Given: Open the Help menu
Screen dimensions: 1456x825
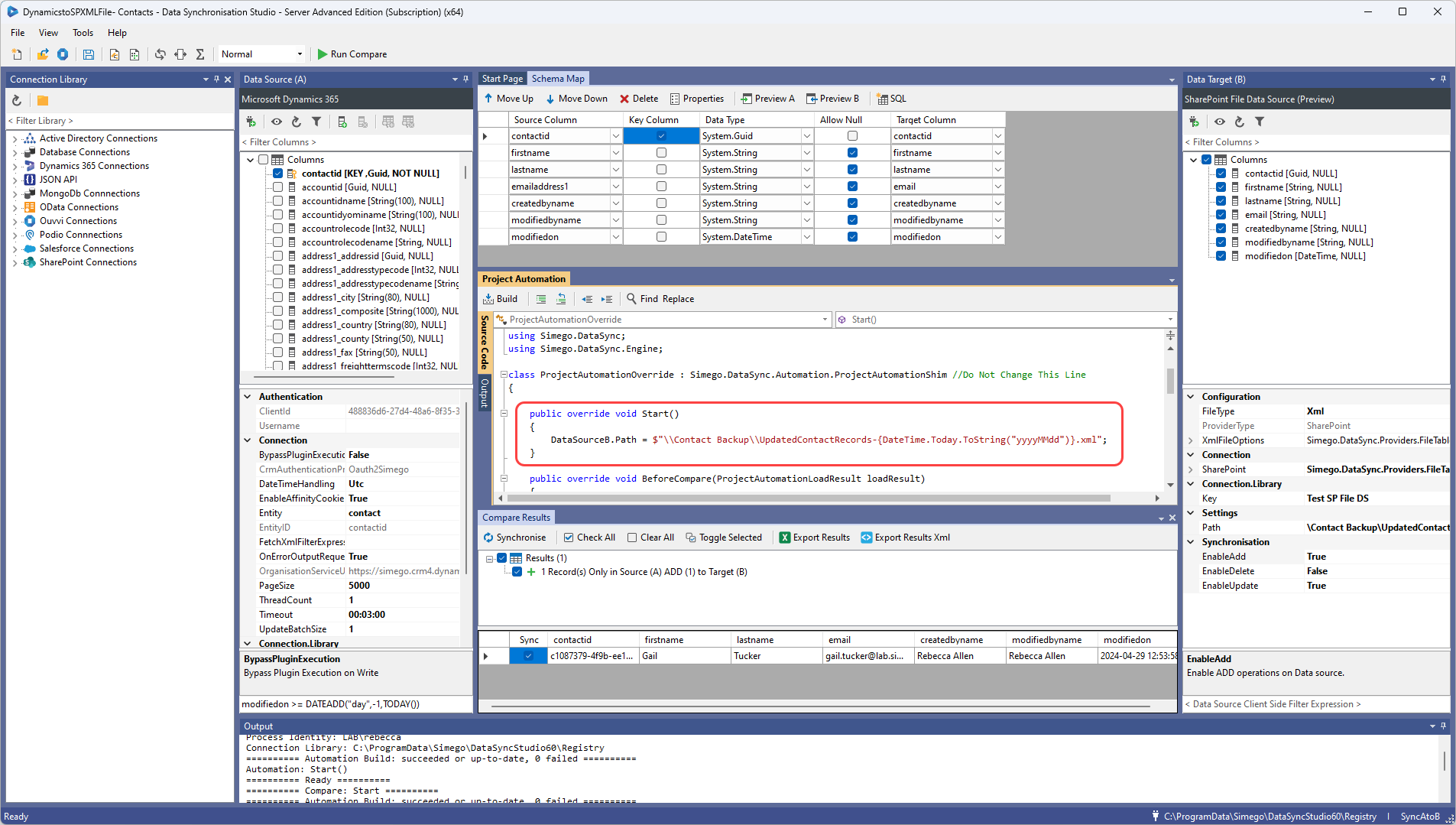Looking at the screenshot, I should click(x=117, y=33).
